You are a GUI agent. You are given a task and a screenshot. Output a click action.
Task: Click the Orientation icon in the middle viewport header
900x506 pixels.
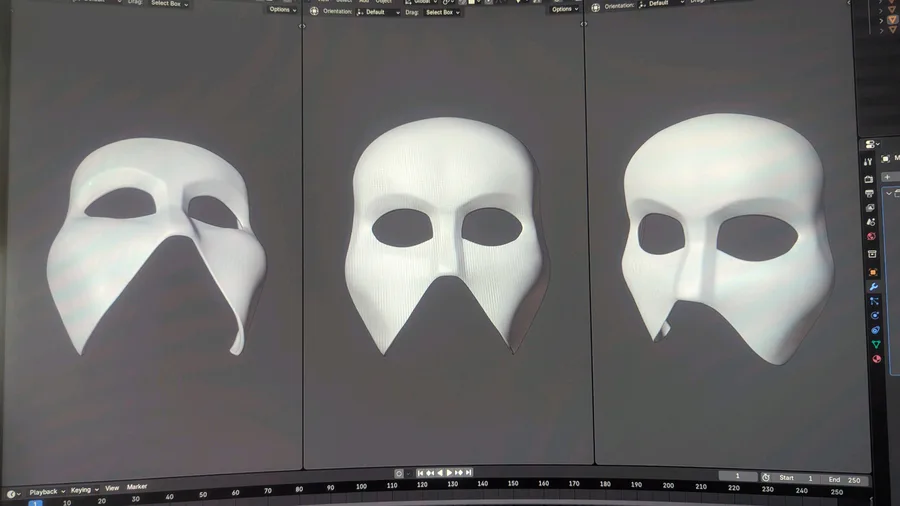tap(314, 11)
